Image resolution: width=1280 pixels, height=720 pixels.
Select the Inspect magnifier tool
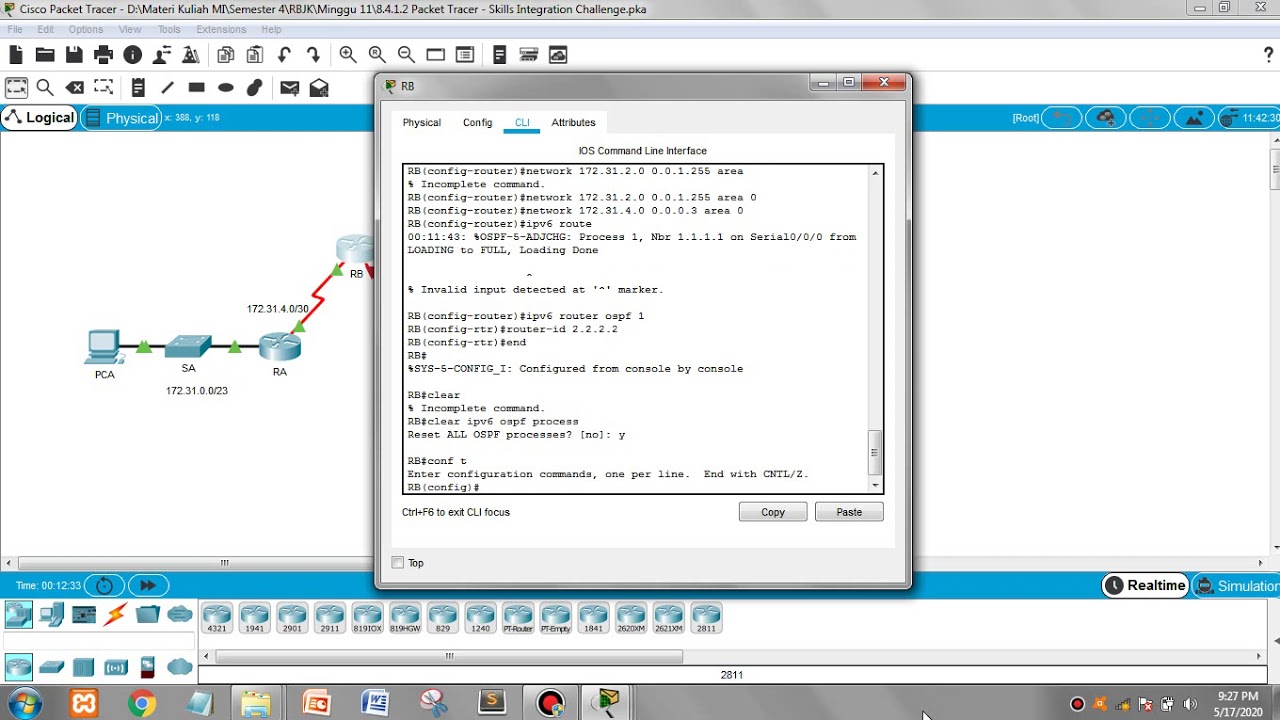tap(45, 88)
